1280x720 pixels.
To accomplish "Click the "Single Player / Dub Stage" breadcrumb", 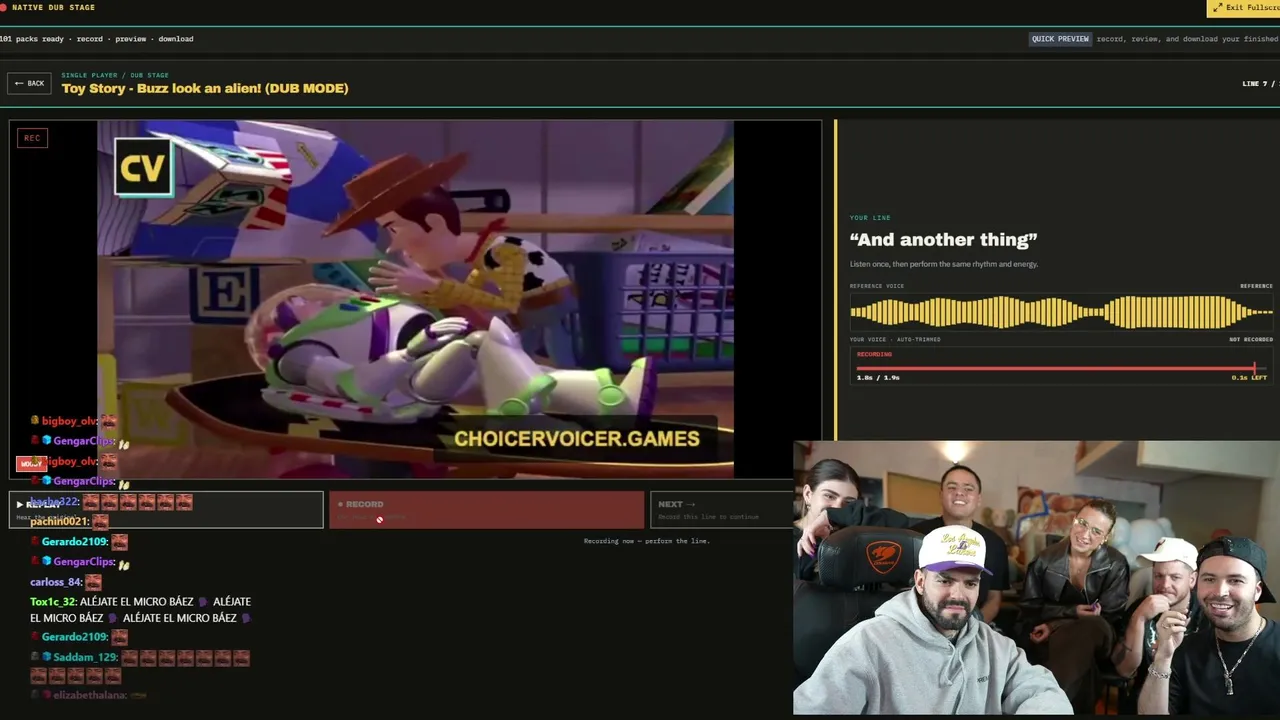I will [x=115, y=75].
